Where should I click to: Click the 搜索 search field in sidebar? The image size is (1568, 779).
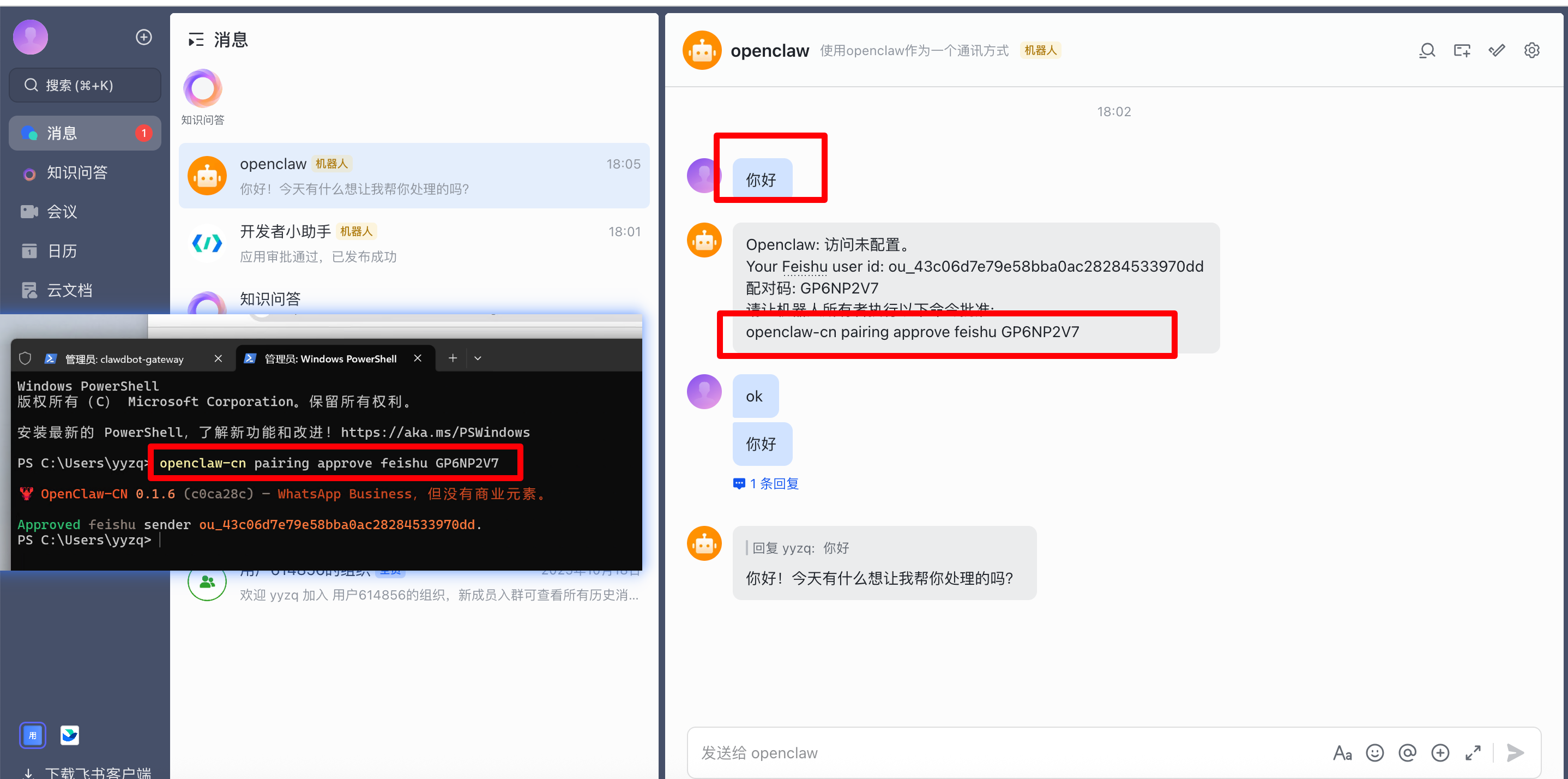(85, 85)
